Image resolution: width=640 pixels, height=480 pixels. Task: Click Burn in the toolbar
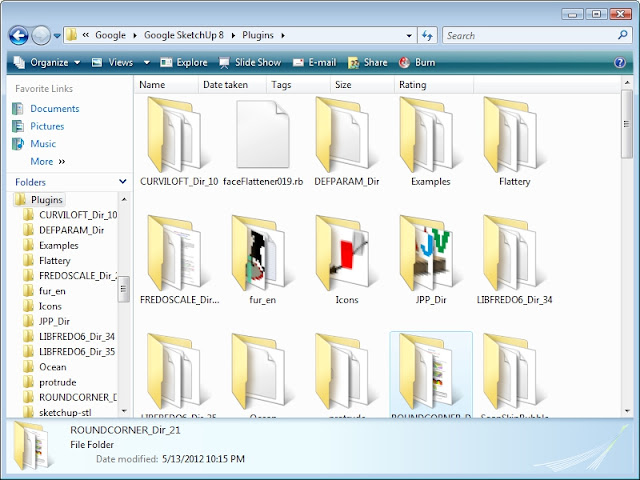[417, 62]
